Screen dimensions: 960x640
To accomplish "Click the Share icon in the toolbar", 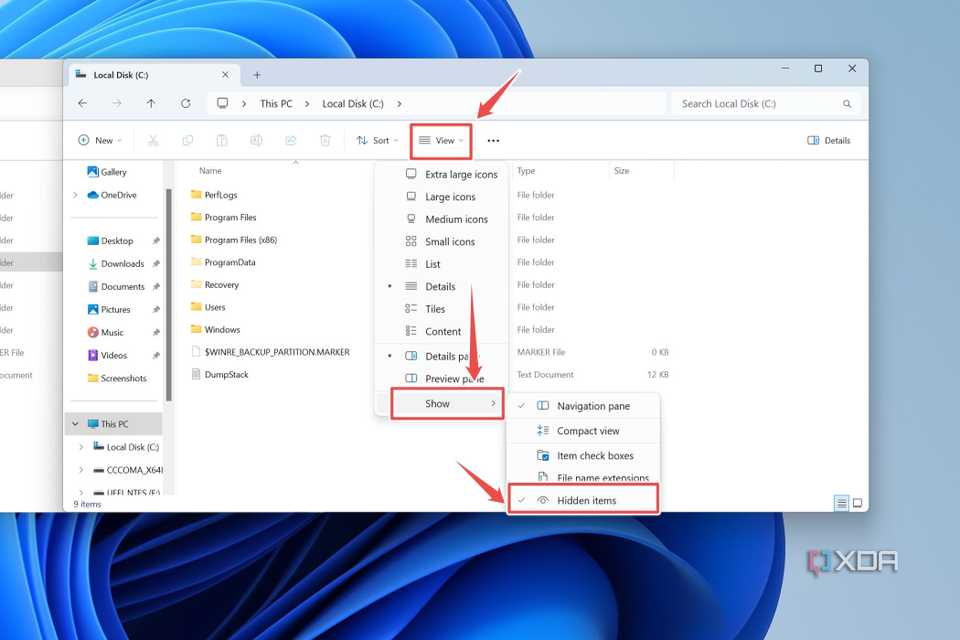I will click(x=290, y=140).
